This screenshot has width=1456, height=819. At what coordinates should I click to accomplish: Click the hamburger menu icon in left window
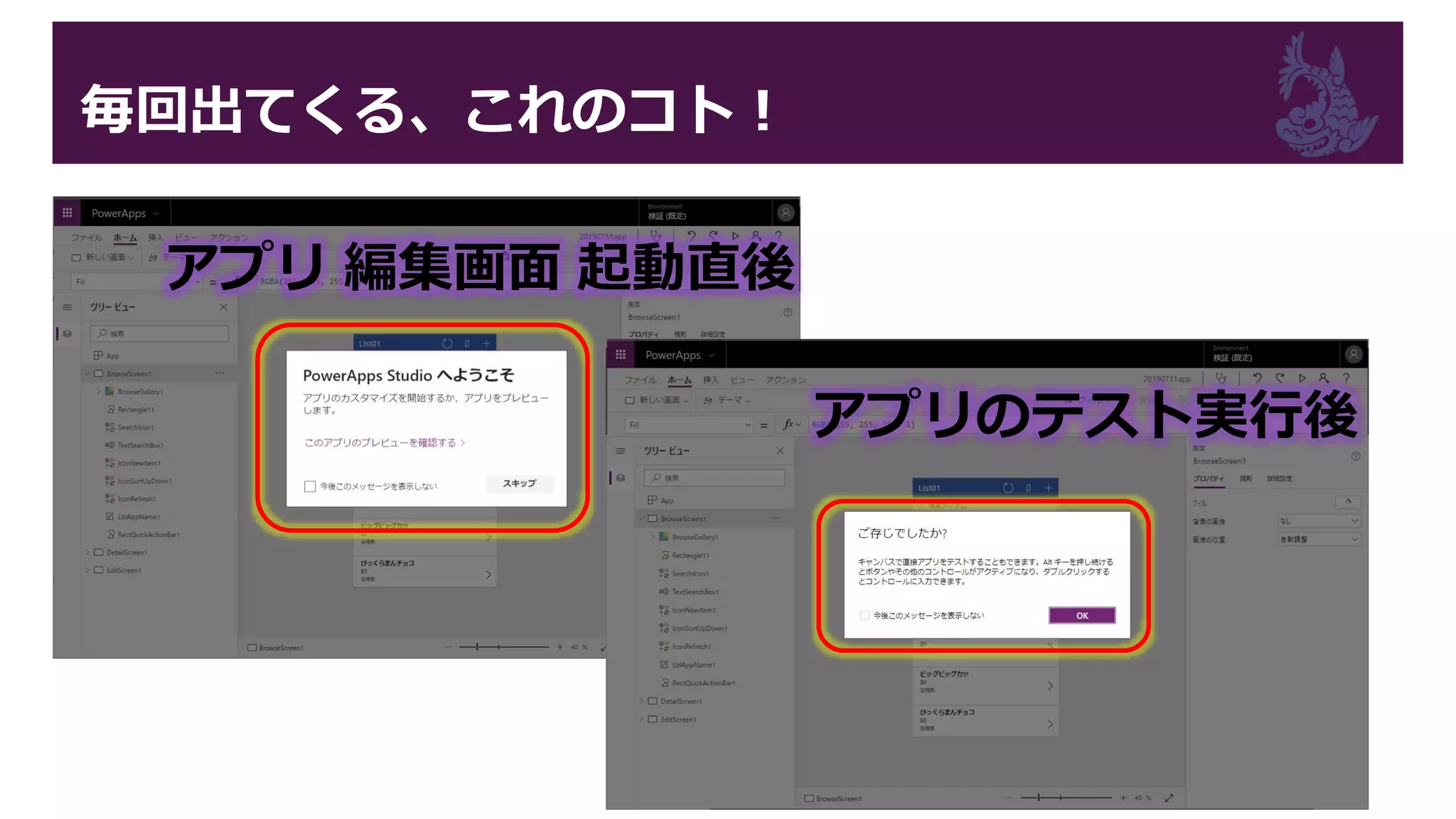click(x=68, y=307)
